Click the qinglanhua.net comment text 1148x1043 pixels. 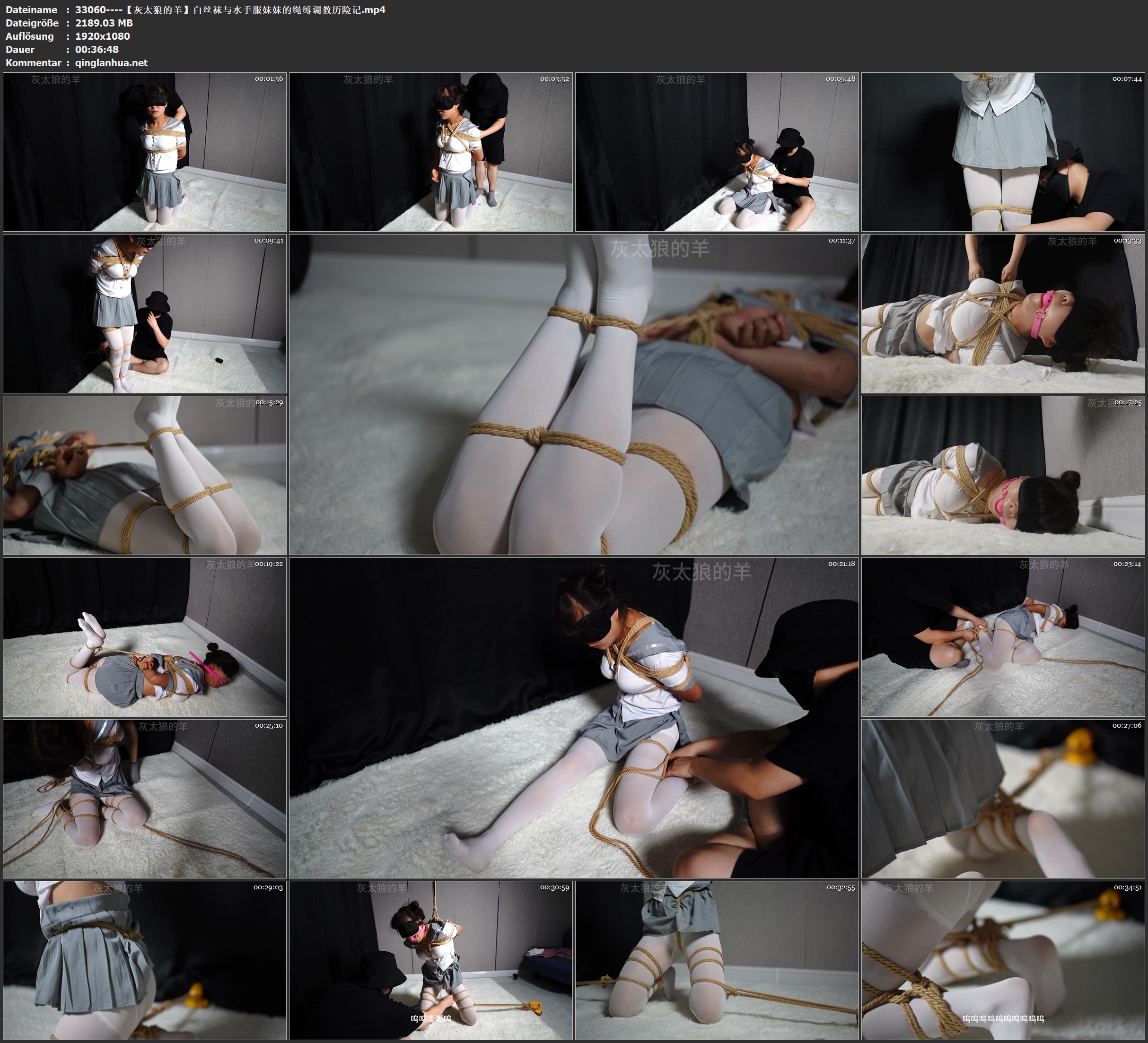[111, 62]
